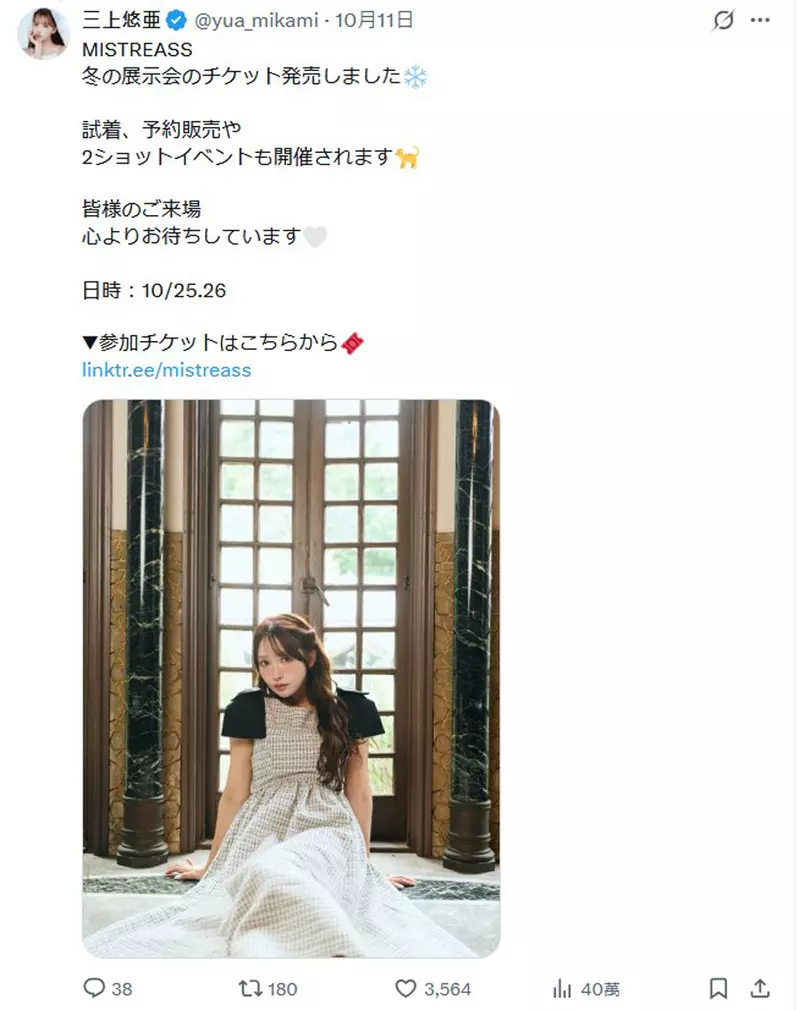Viewport: 799px width, 1010px height.
Task: Open the reply comment icon
Action: pyautogui.click(x=94, y=987)
